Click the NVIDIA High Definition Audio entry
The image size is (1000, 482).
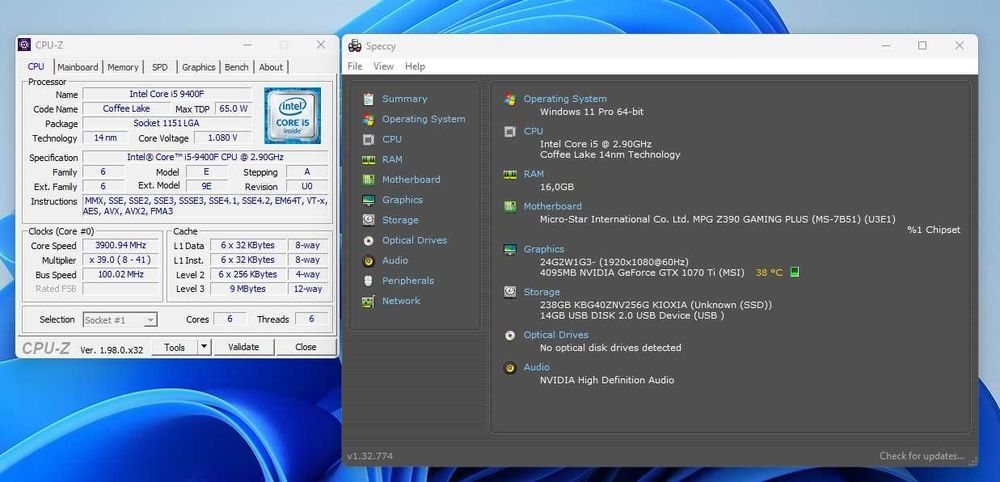[x=607, y=380]
